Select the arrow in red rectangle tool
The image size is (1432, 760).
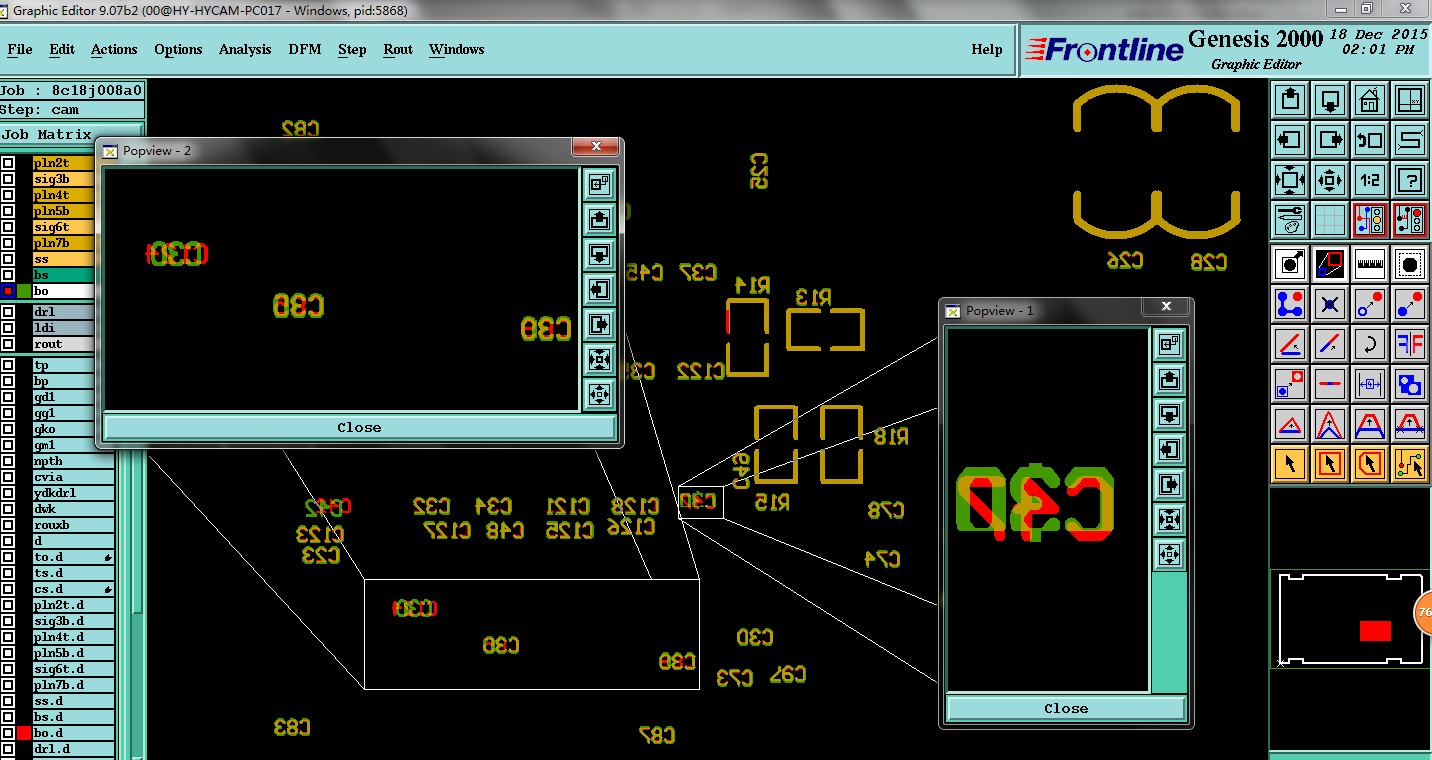[x=1330, y=464]
